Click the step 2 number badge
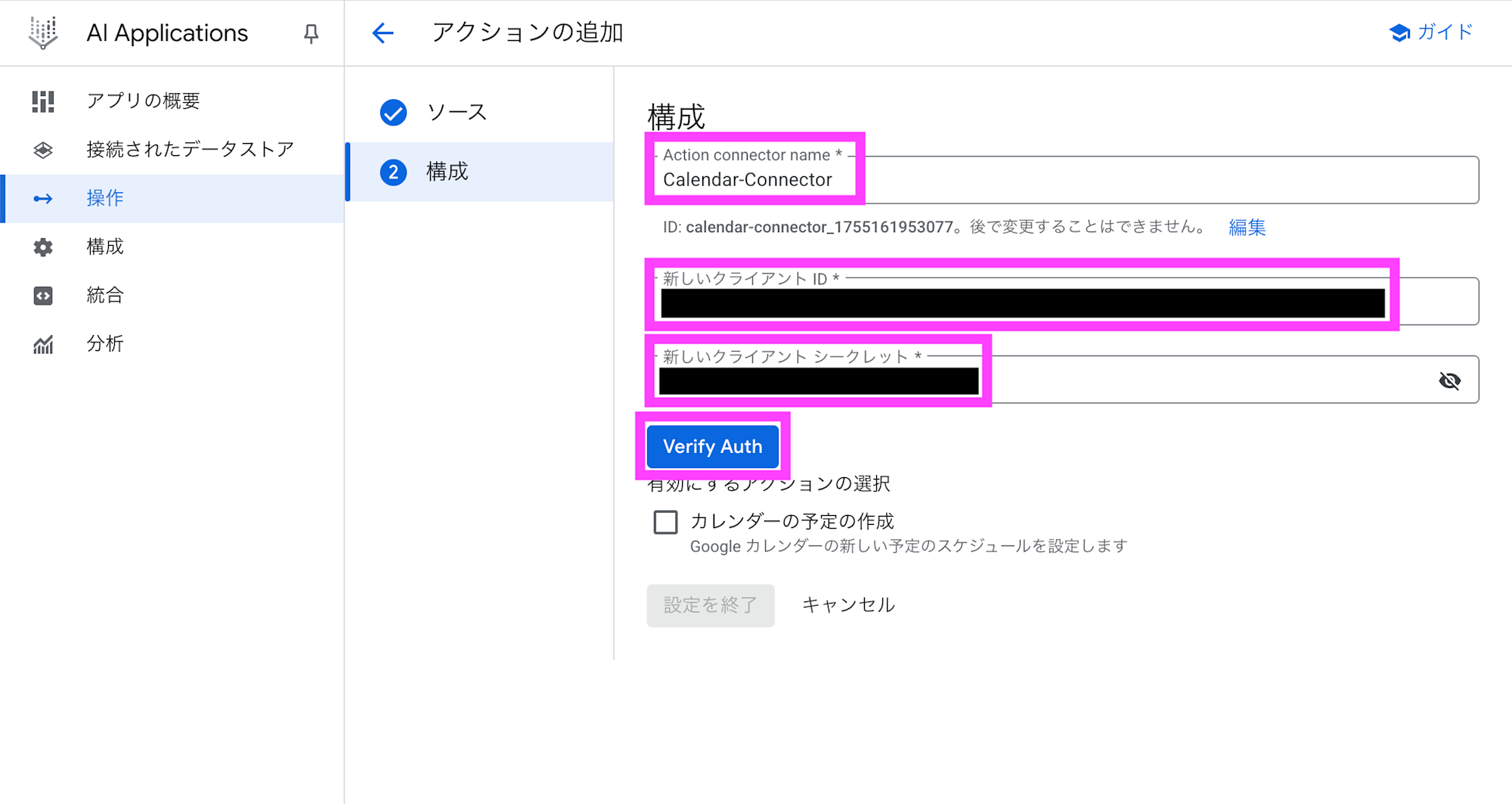Viewport: 1512px width, 804px height. click(x=393, y=172)
